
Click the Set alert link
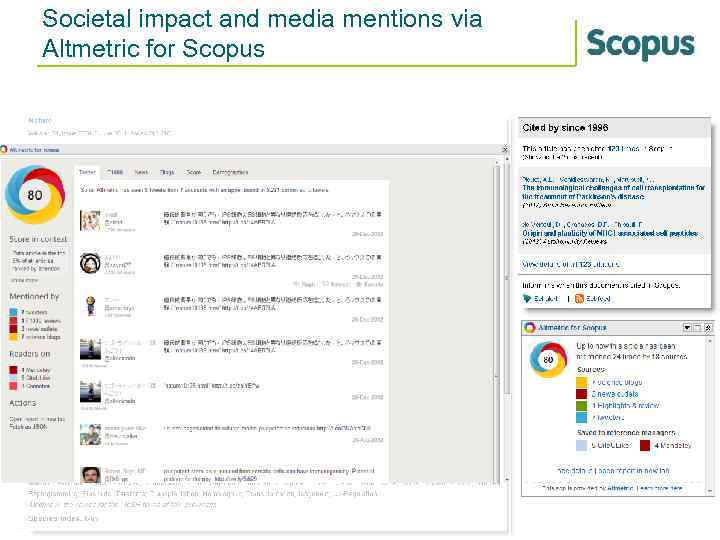click(x=546, y=298)
